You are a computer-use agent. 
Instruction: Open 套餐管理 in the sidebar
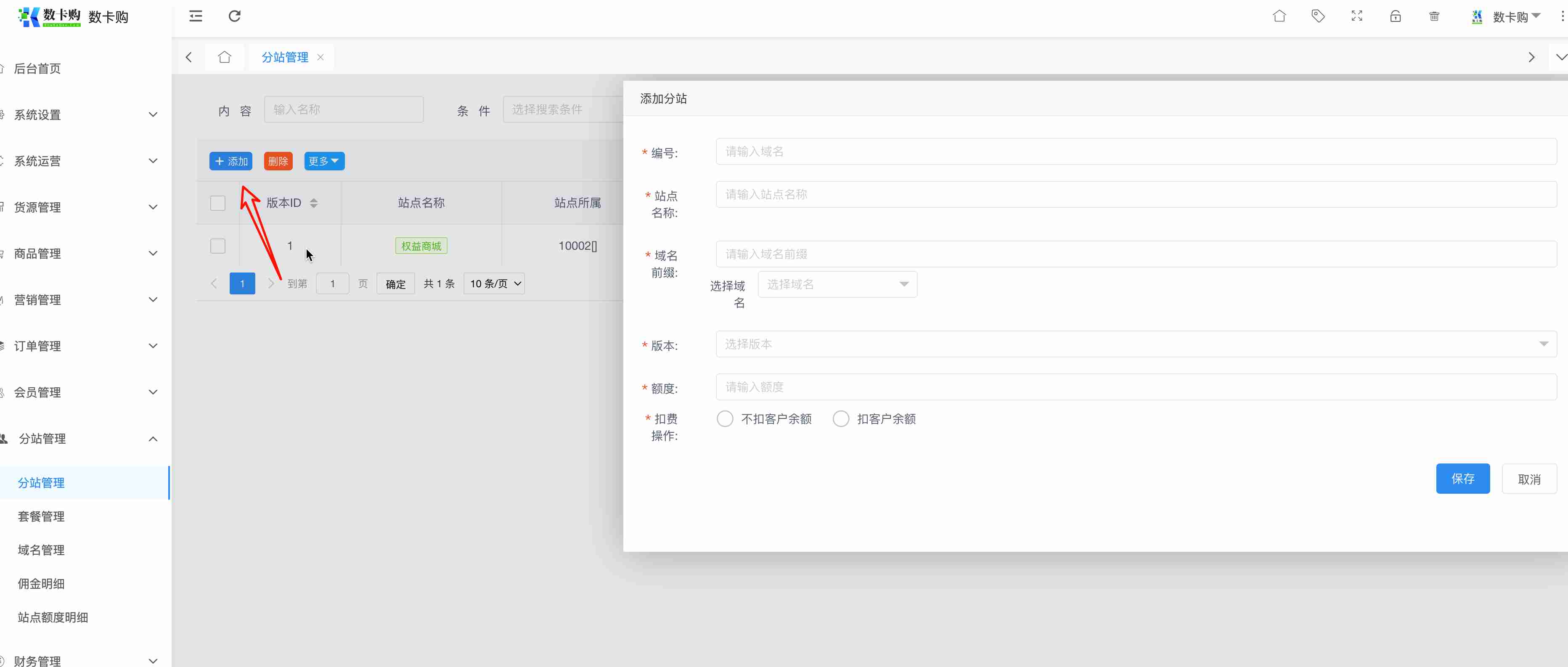coord(41,516)
